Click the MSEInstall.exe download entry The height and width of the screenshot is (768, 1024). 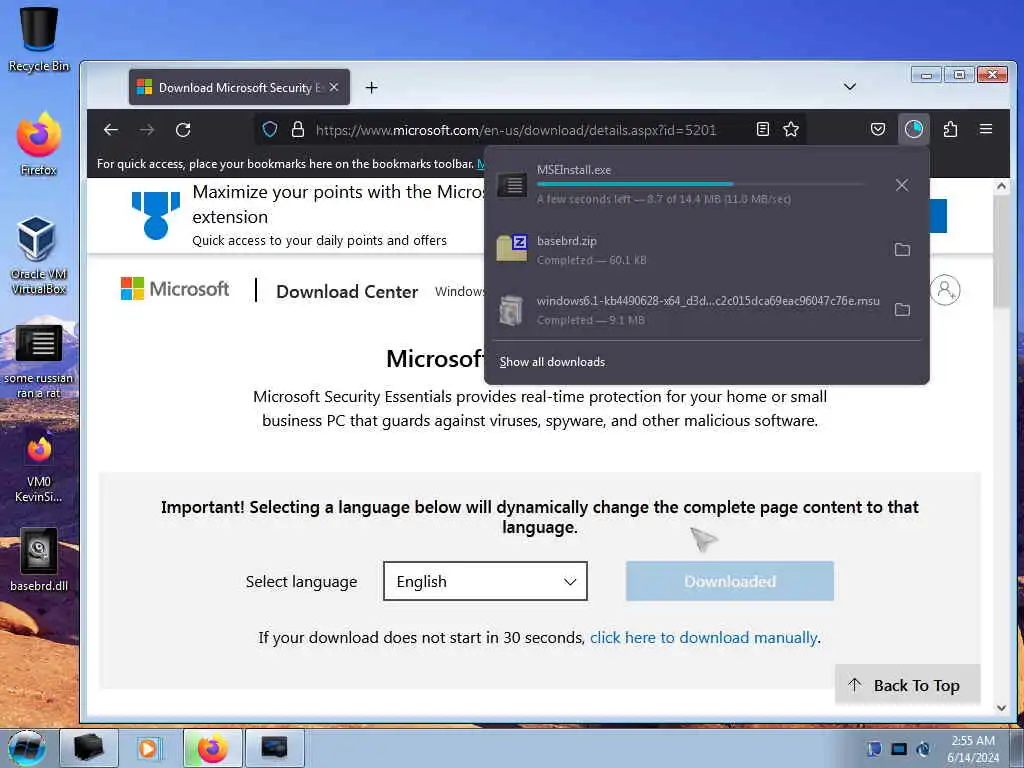click(x=686, y=185)
